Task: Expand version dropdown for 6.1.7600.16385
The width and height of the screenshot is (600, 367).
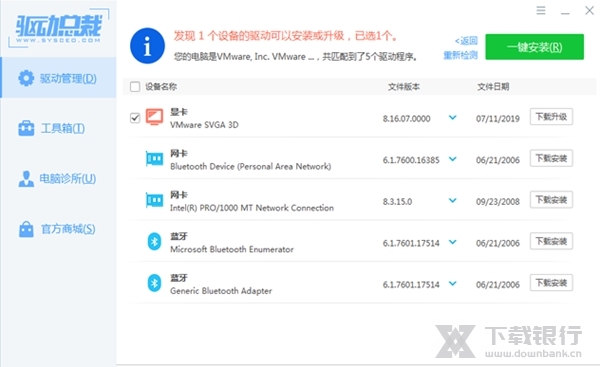Action: [x=453, y=159]
